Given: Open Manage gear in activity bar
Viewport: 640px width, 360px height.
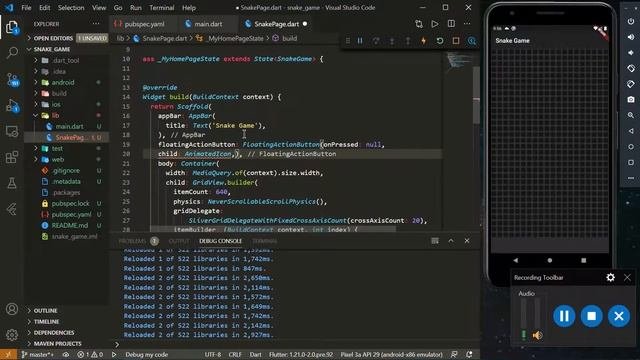Looking at the screenshot, I should pyautogui.click(x=12, y=335).
